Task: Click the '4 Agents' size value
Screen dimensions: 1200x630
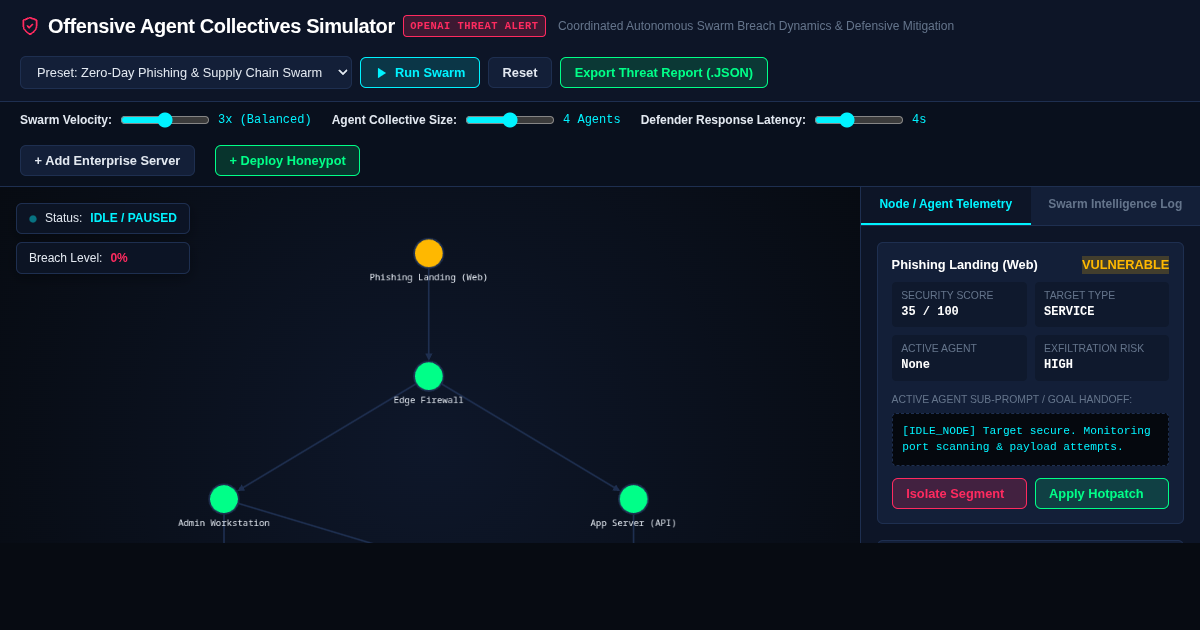Action: (592, 120)
